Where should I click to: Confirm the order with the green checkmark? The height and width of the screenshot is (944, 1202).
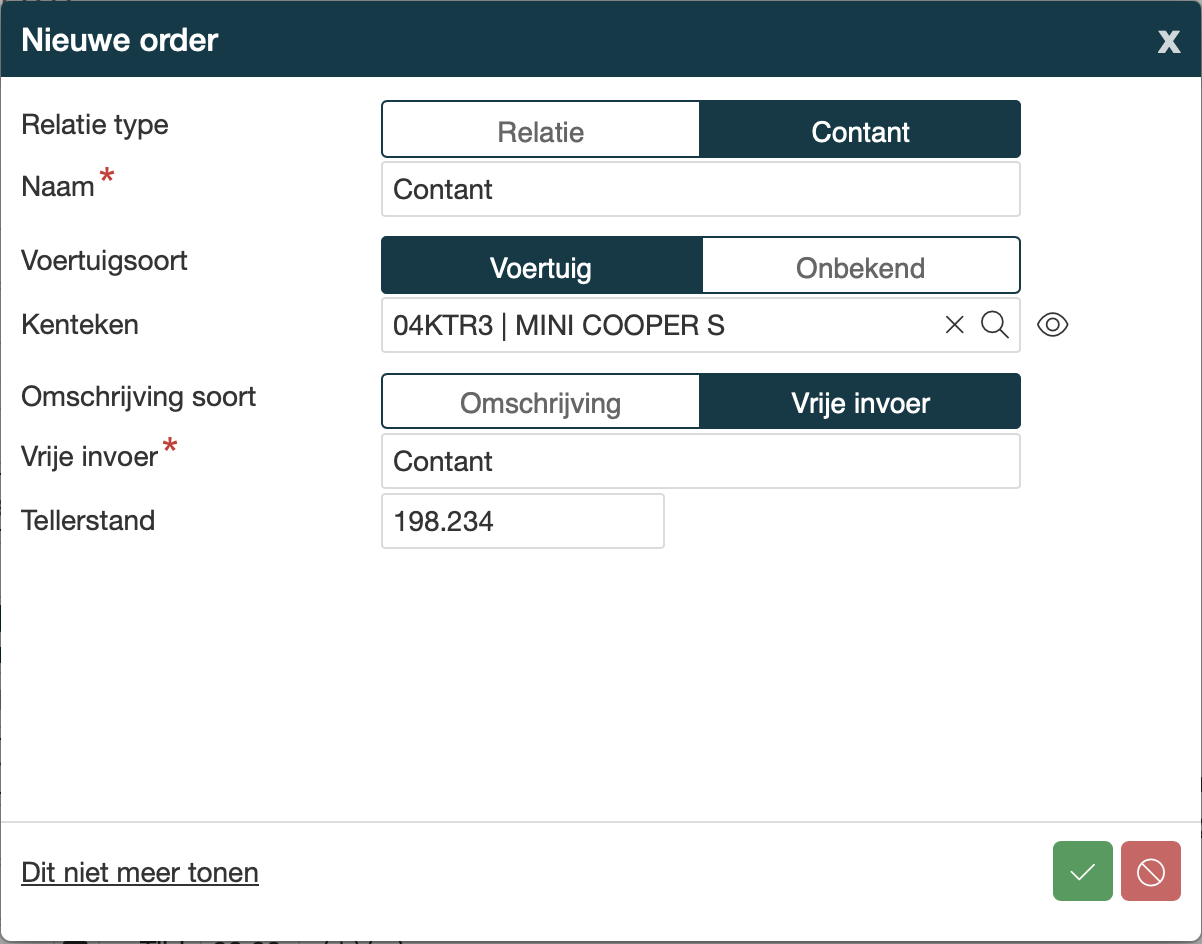1082,871
